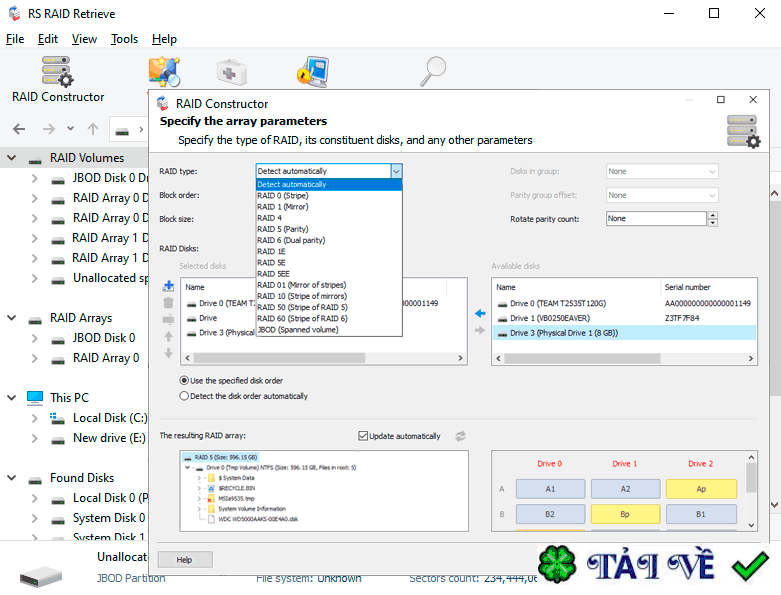Choose JBOD (Spanned volume) option
This screenshot has width=781, height=595.
pos(298,329)
